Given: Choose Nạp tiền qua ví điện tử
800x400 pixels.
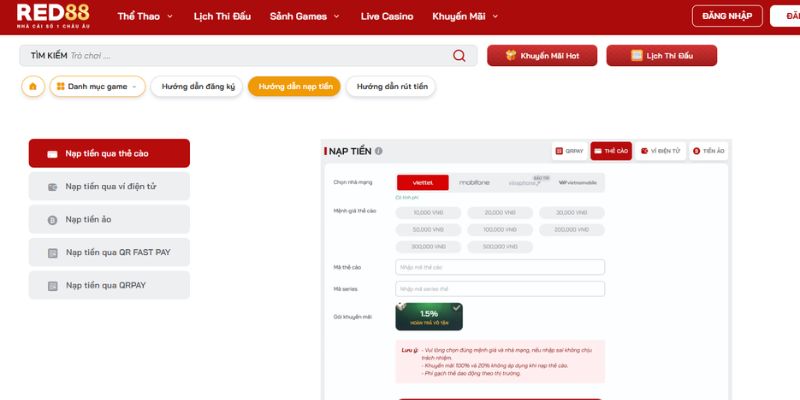Looking at the screenshot, I should click(x=109, y=186).
